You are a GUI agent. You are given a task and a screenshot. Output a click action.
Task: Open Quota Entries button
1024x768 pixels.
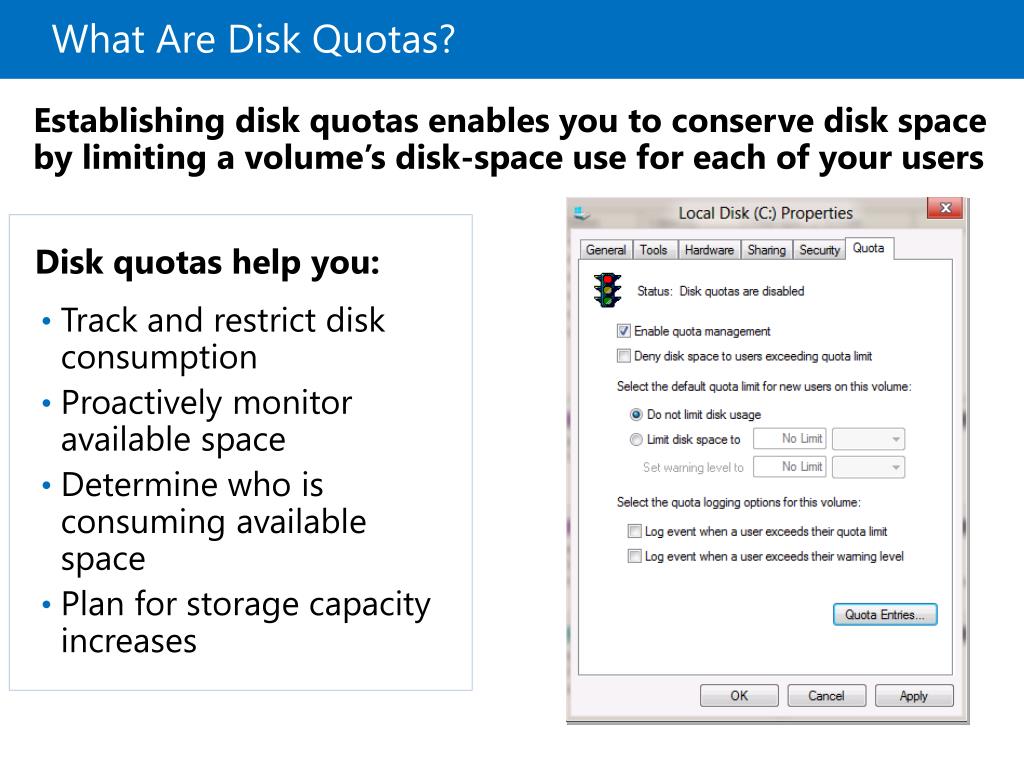pyautogui.click(x=885, y=615)
